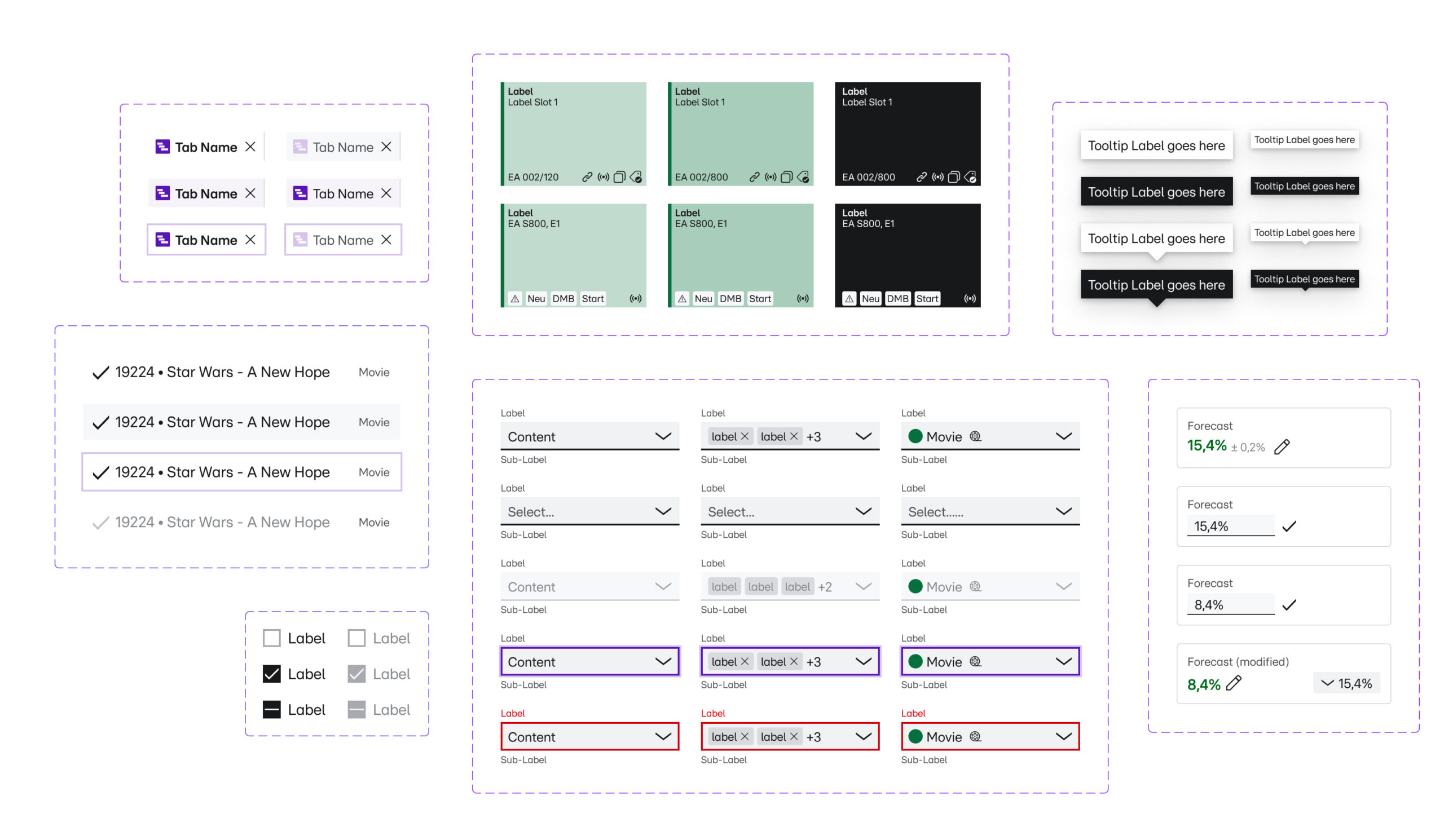
Task: Select top-left bold Tab Name tab
Action: coord(206,147)
